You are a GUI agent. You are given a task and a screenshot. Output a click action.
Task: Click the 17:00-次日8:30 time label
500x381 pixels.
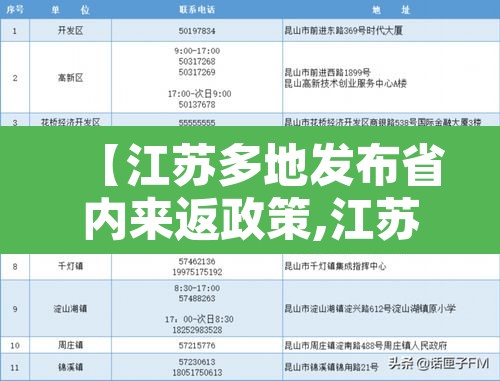pos(199,319)
